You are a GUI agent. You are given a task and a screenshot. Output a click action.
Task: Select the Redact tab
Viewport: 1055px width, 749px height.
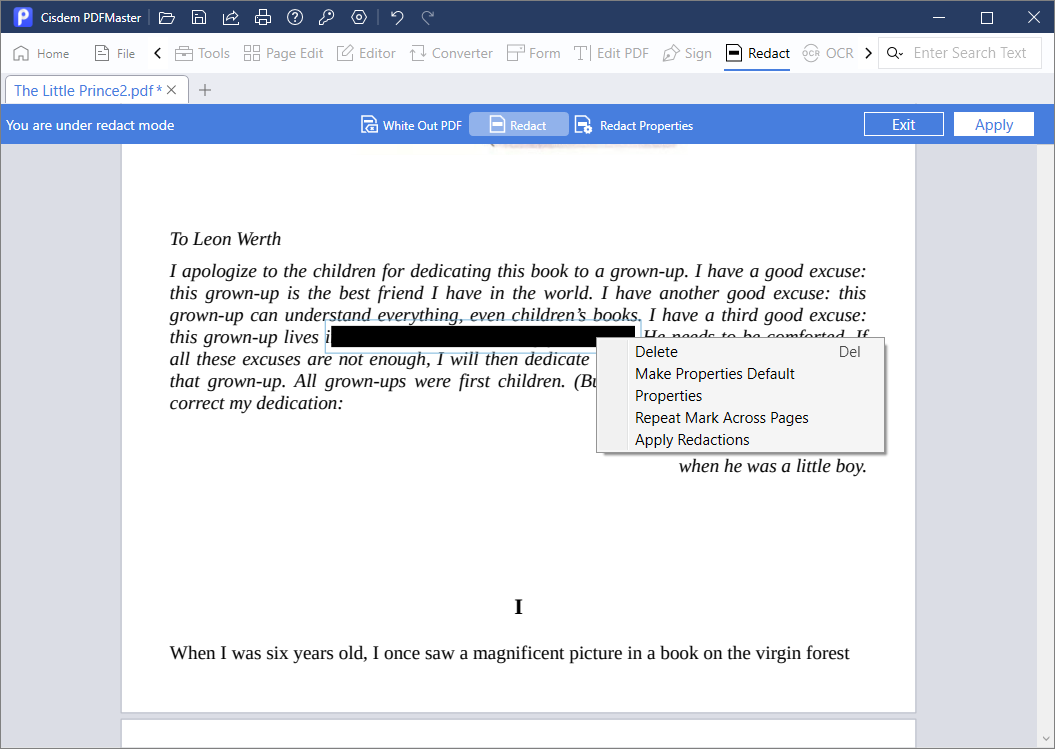(x=757, y=53)
